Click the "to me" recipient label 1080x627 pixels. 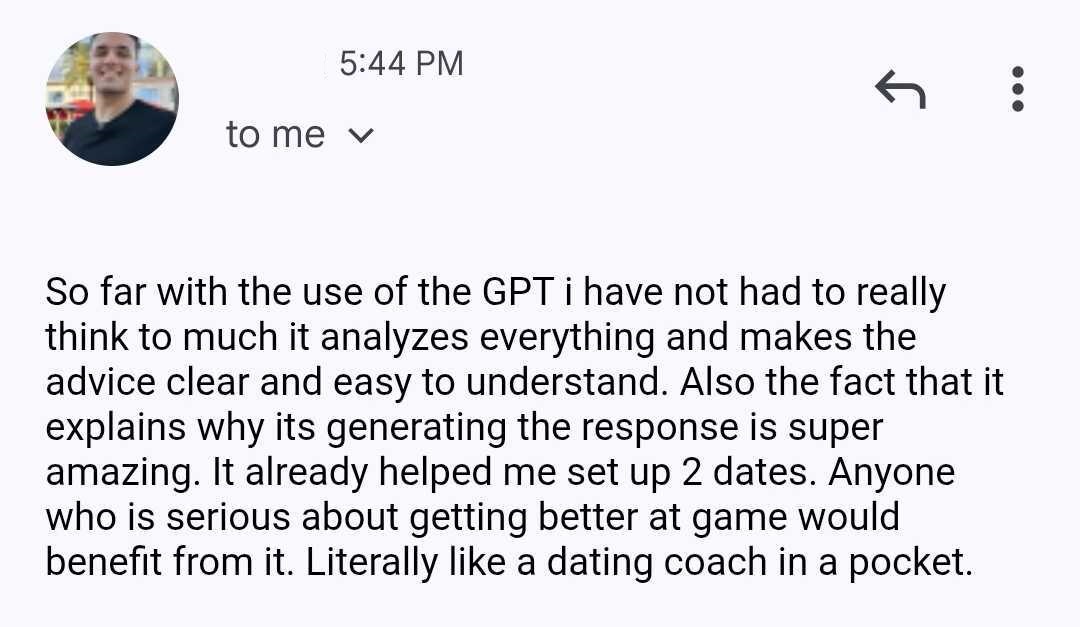click(275, 135)
